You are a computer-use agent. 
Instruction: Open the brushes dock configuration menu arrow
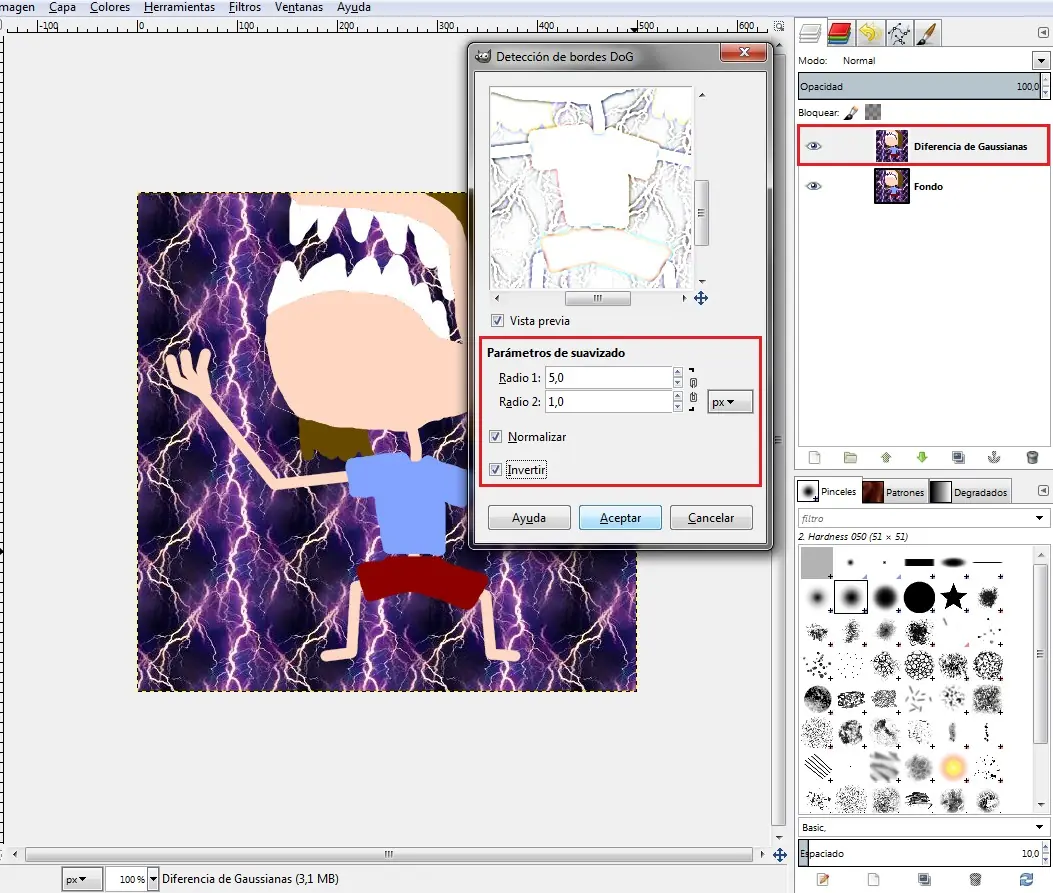(1043, 491)
